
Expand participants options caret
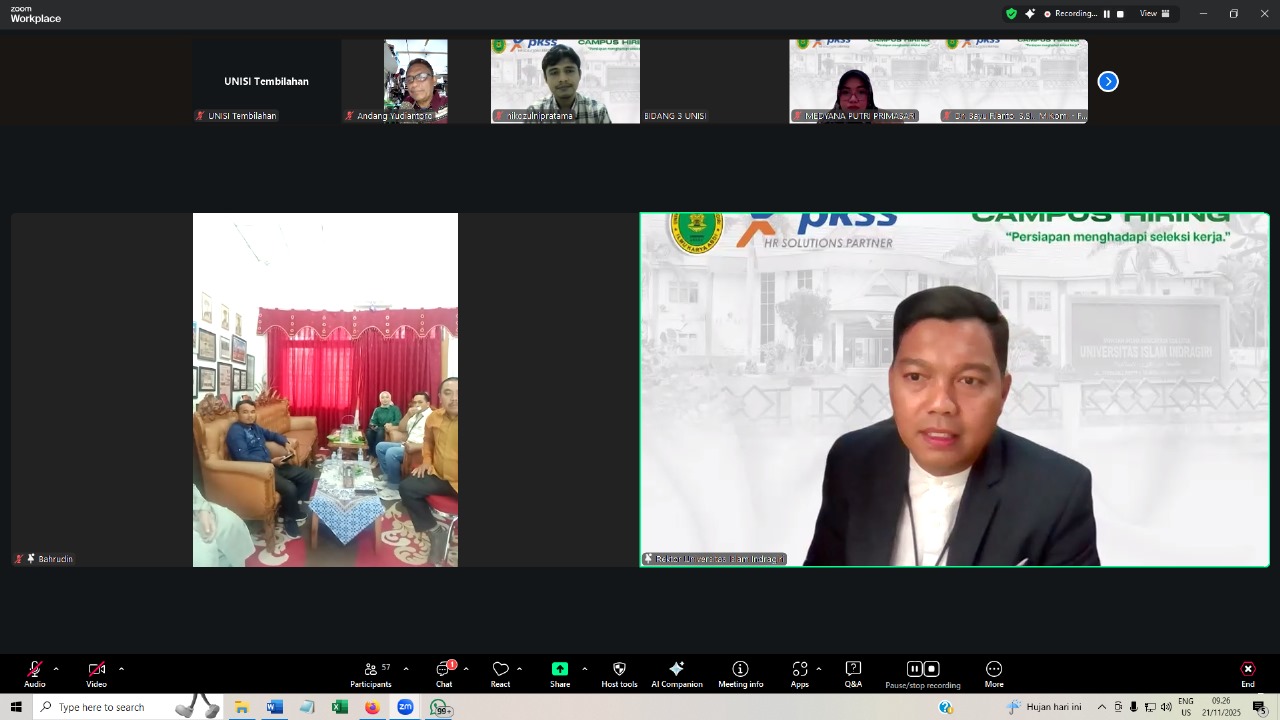point(405,669)
